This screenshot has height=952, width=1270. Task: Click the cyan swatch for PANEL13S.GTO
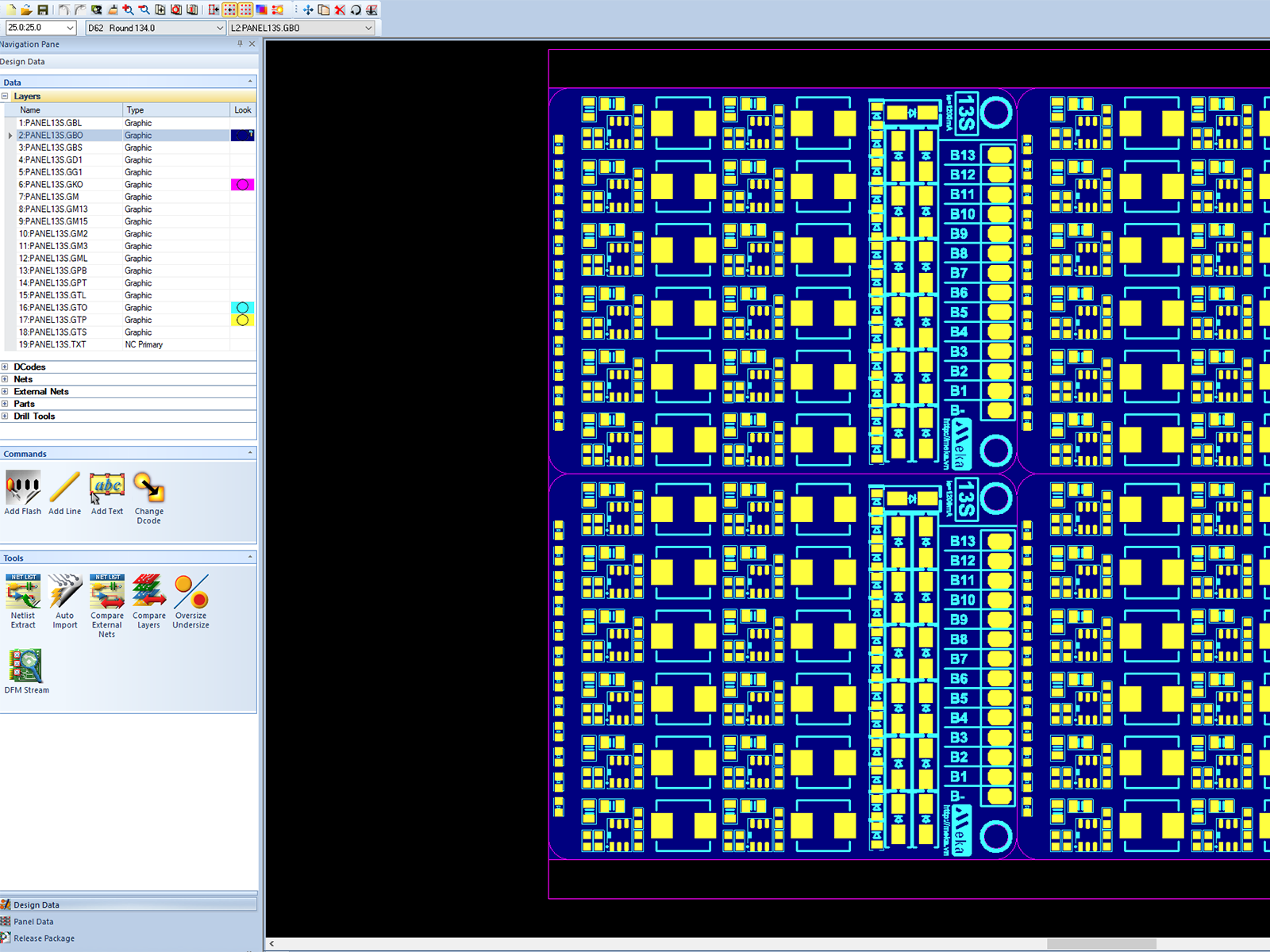click(242, 308)
